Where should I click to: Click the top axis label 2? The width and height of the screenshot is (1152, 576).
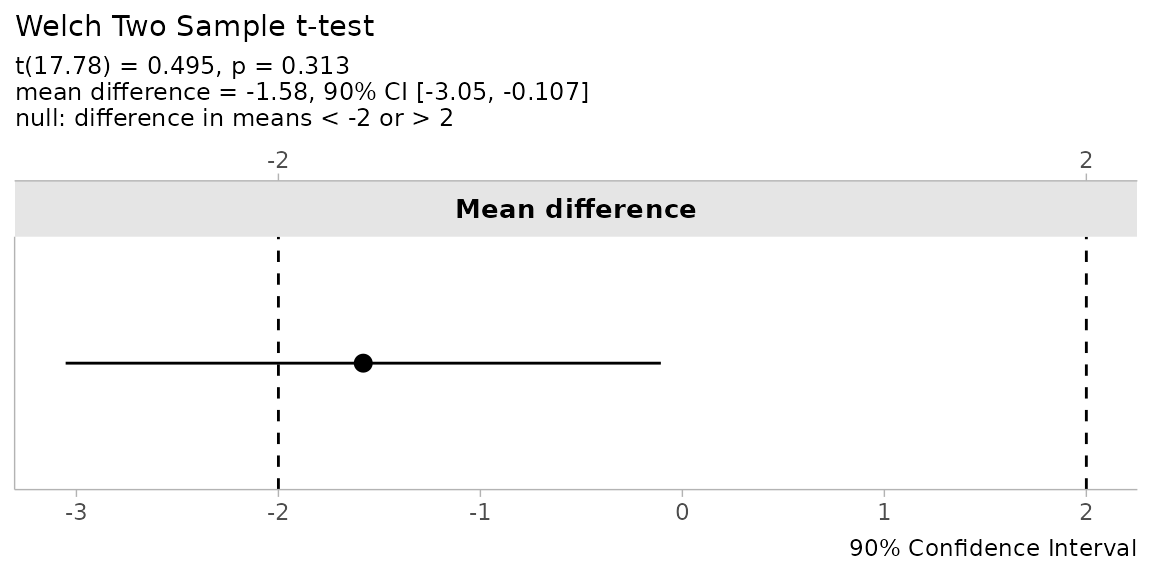click(1086, 160)
